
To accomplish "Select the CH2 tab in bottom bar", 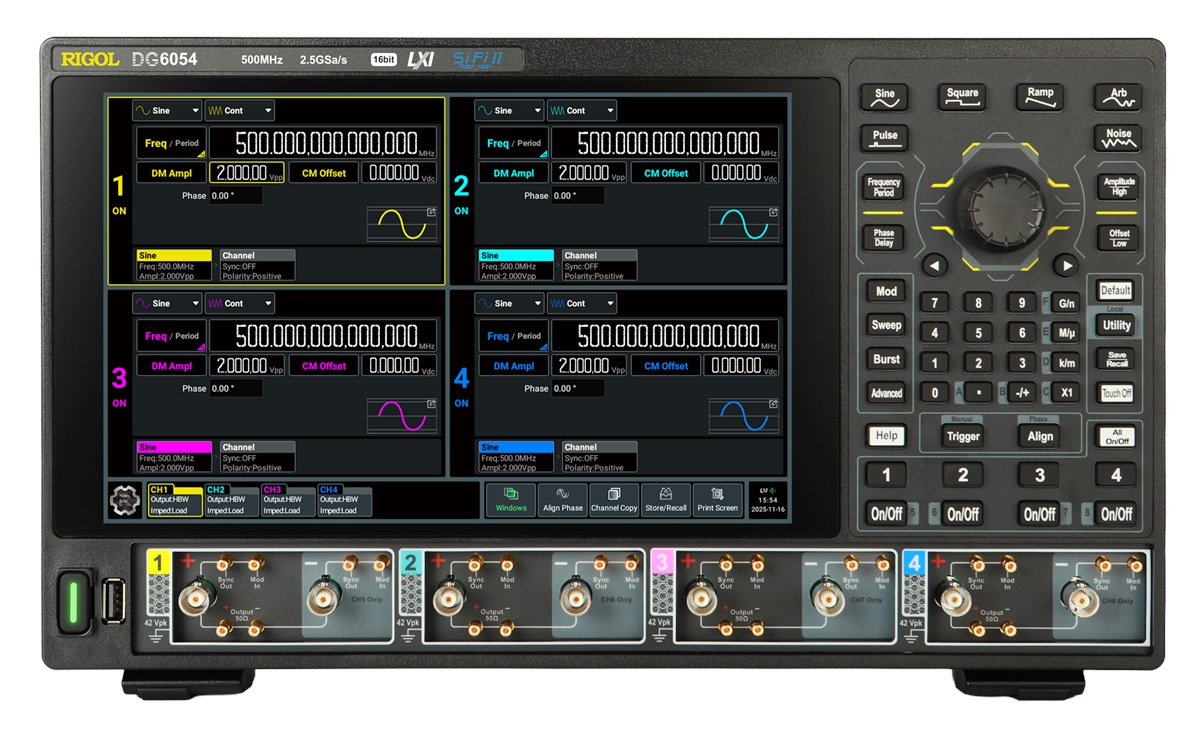I will (230, 500).
